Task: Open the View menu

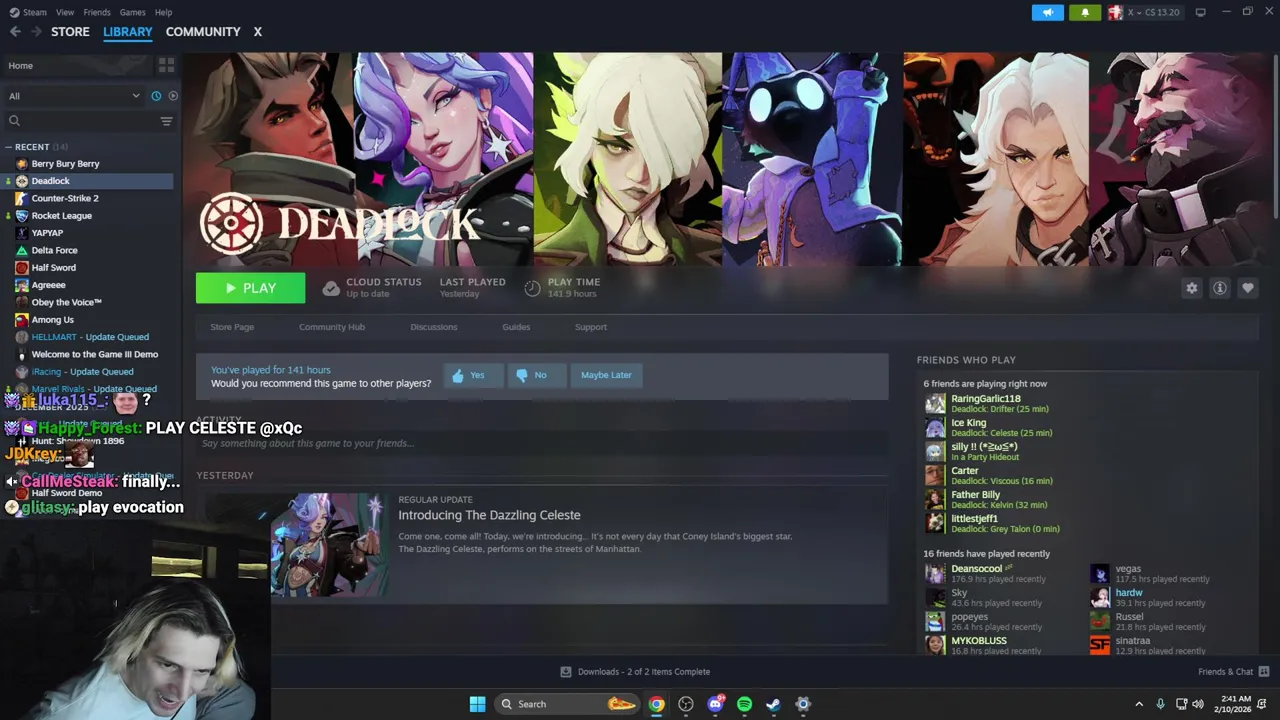Action: tap(65, 12)
